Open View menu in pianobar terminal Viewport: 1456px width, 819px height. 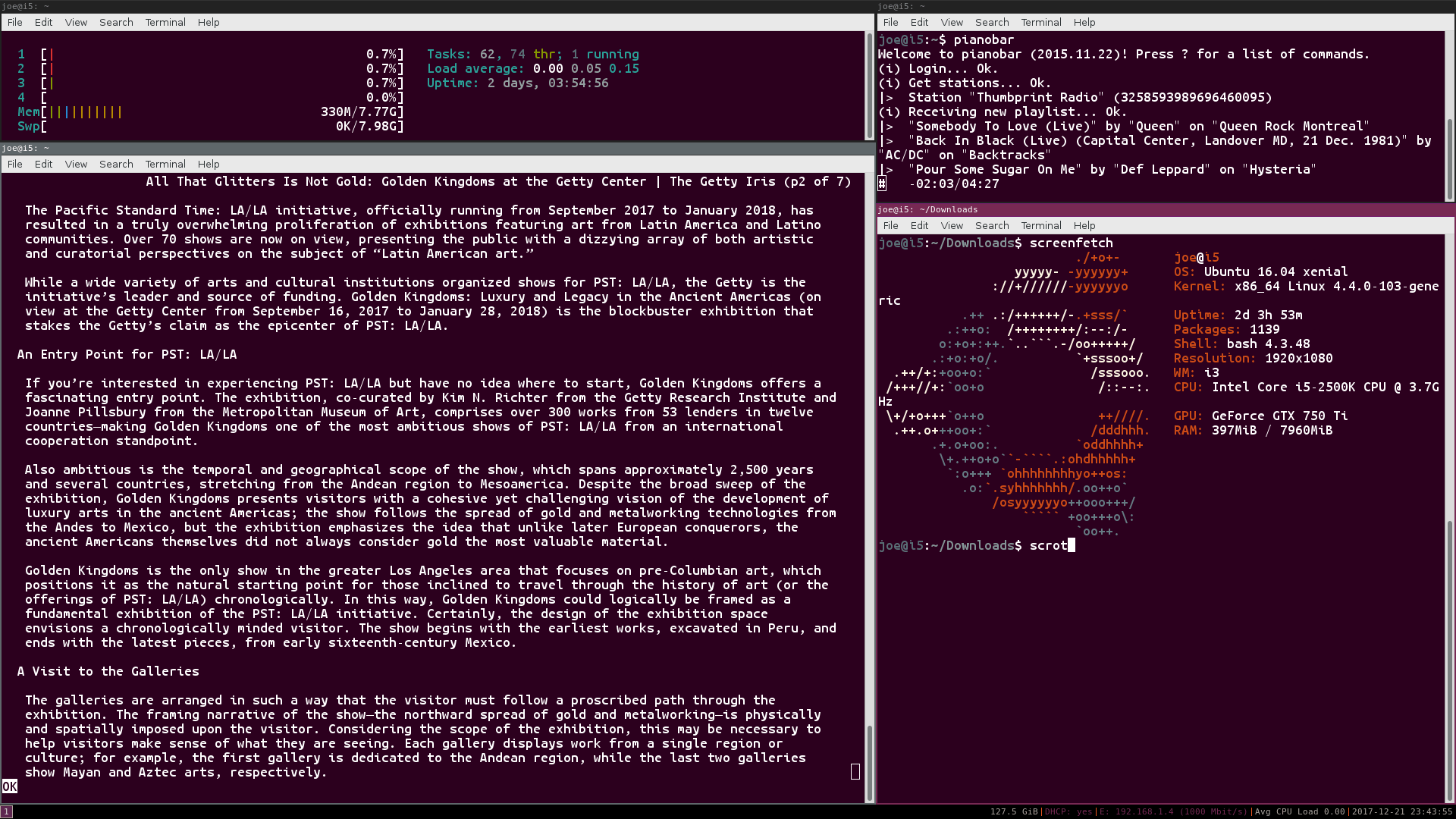(952, 22)
